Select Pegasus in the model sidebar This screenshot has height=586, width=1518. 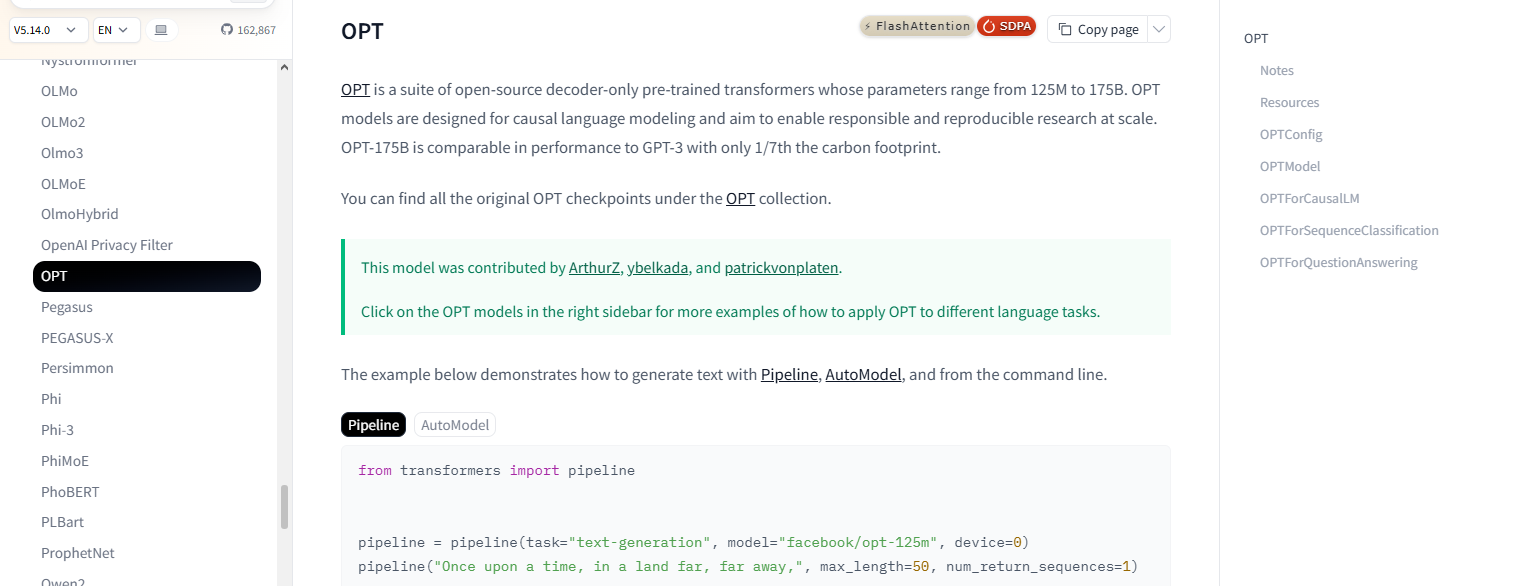[x=67, y=307]
